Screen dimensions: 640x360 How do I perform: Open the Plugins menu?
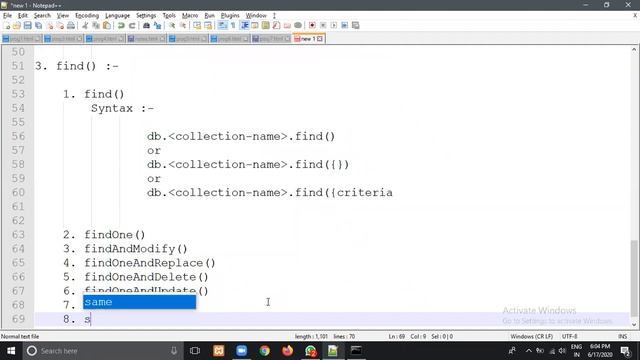230,16
